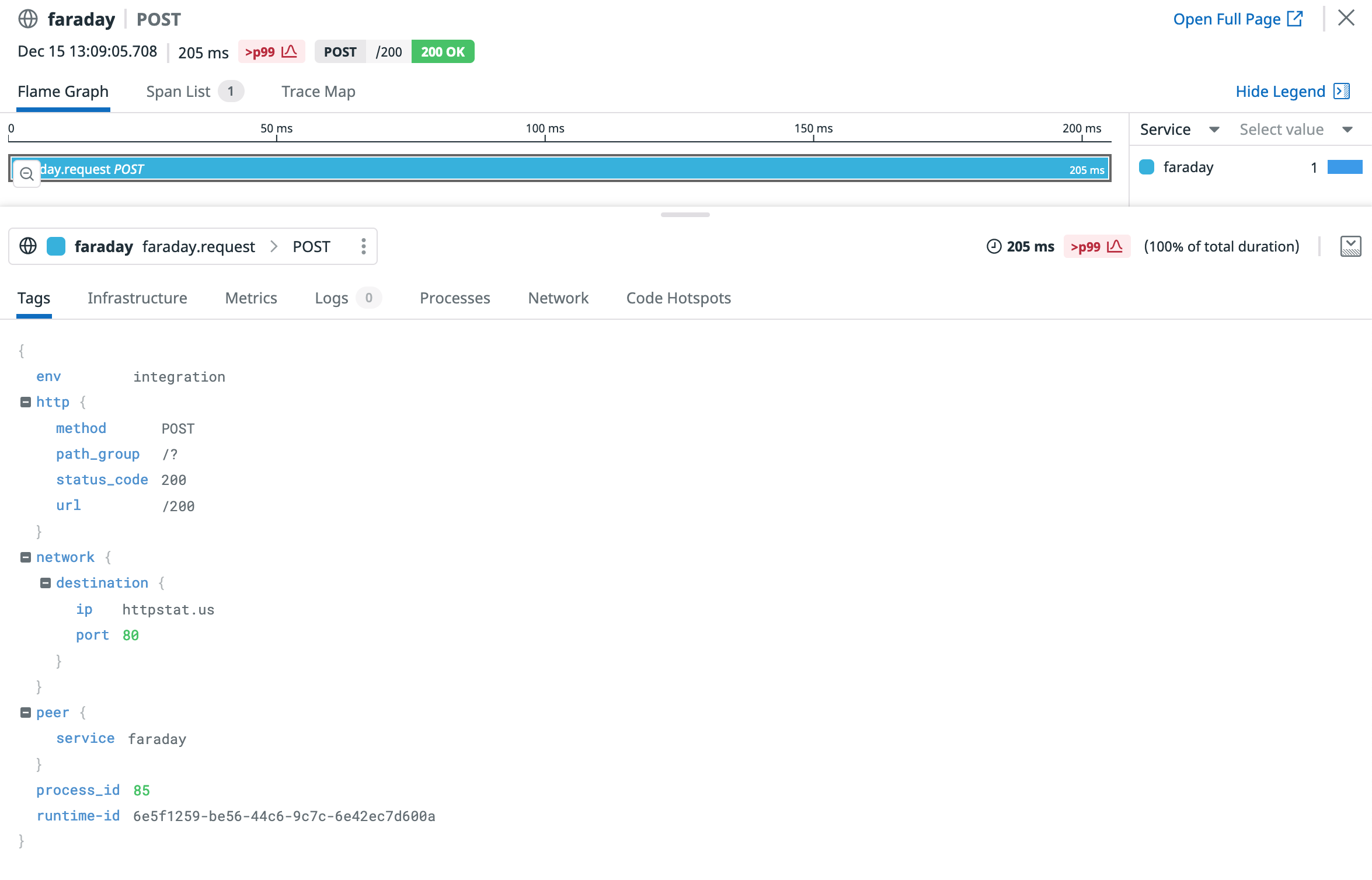
Task: Open the Infrastructure tab
Action: [x=137, y=298]
